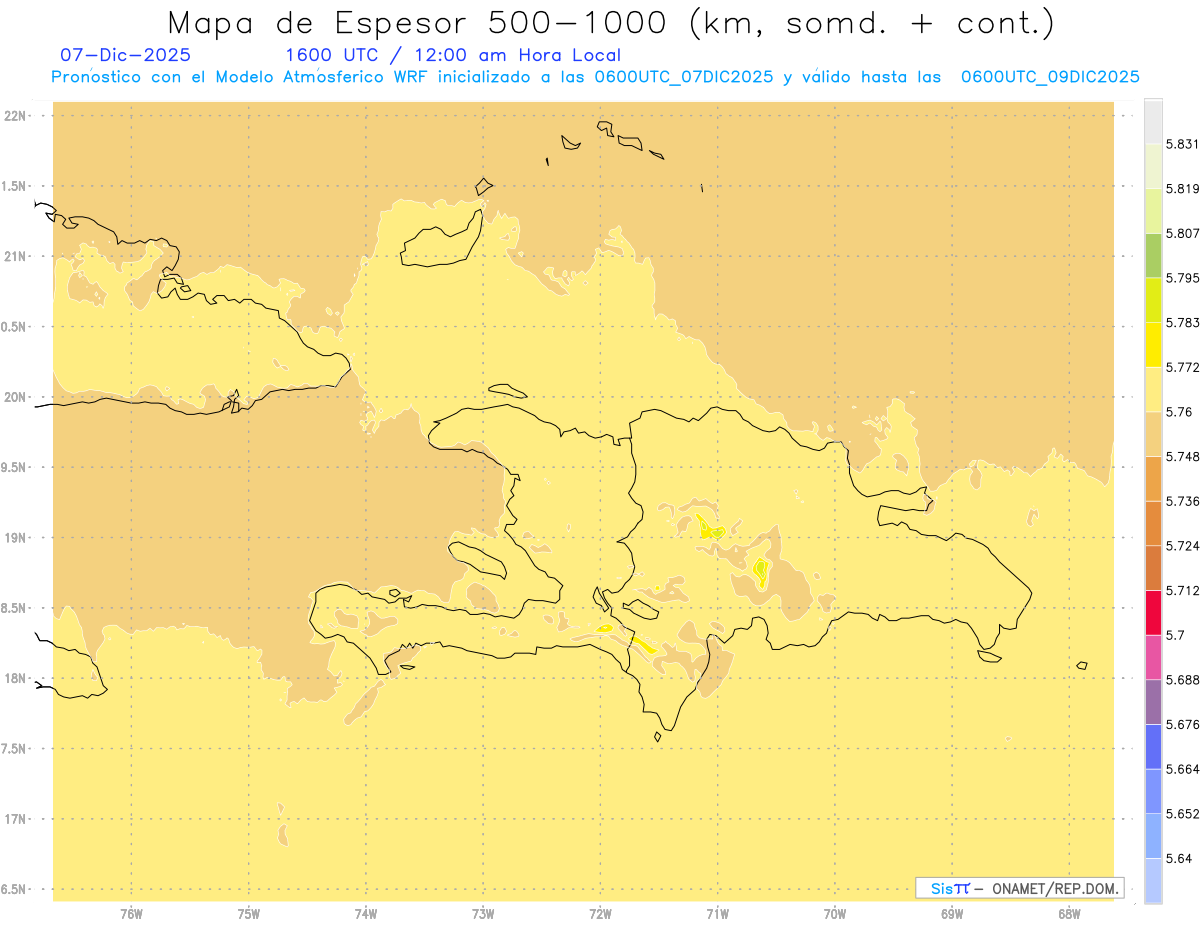The width and height of the screenshot is (1200, 927).
Task: Click the '1600 UTC / 12:00 am Hora Local' timestamp
Action: coord(453,55)
